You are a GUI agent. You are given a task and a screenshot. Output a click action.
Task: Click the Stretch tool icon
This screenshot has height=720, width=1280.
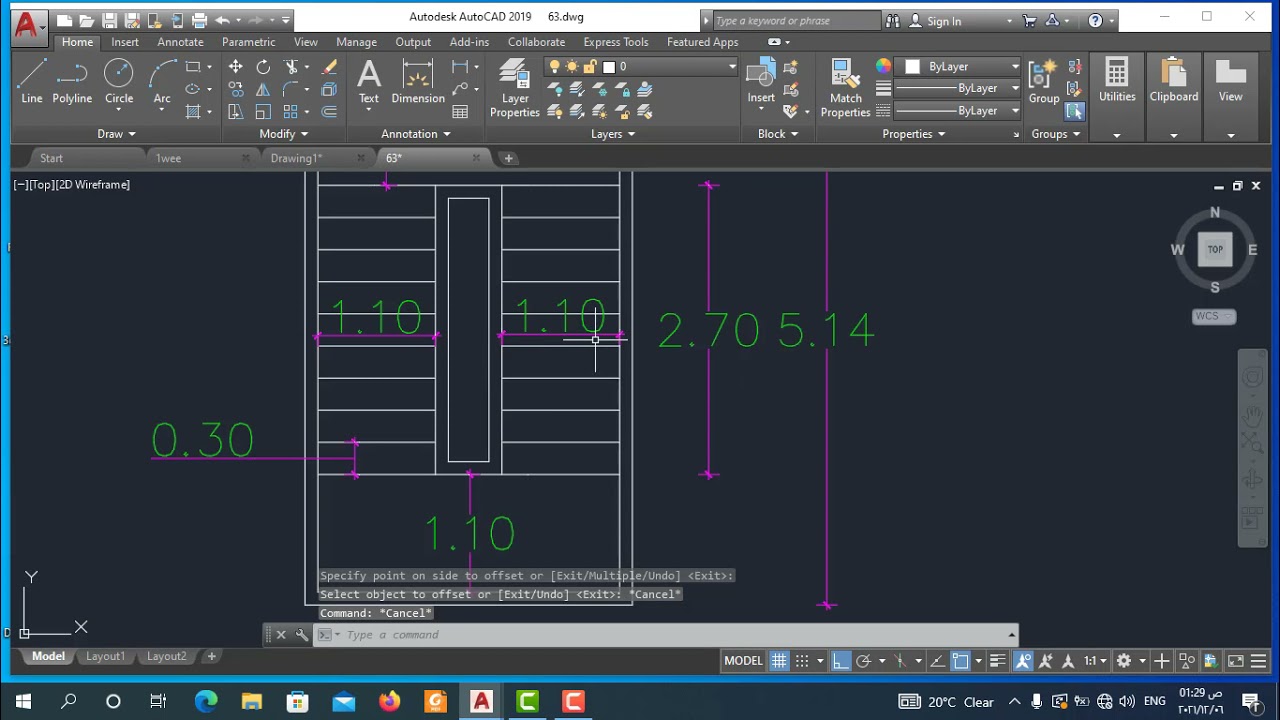pyautogui.click(x=235, y=112)
